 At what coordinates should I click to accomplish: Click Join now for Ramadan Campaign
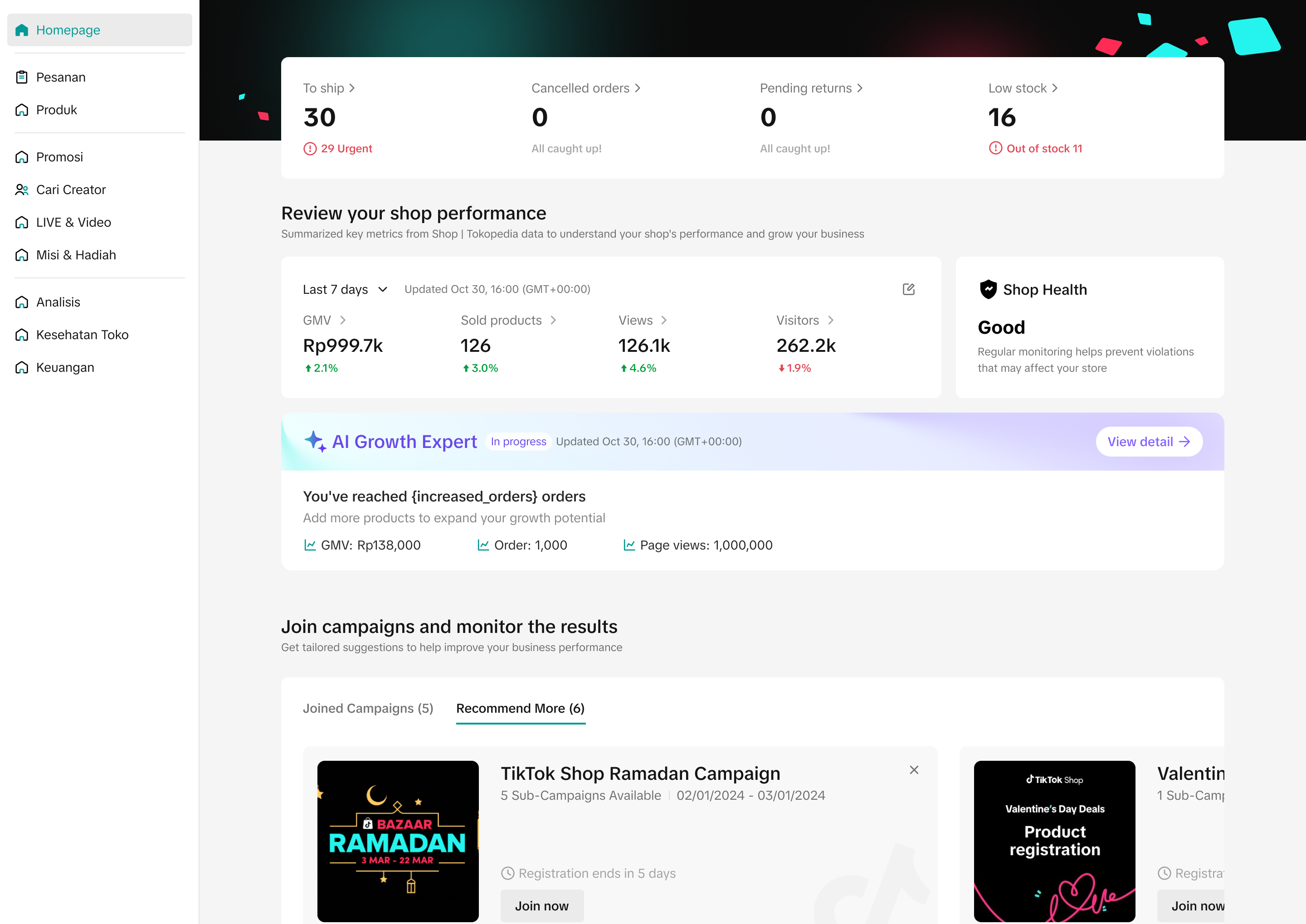click(541, 906)
